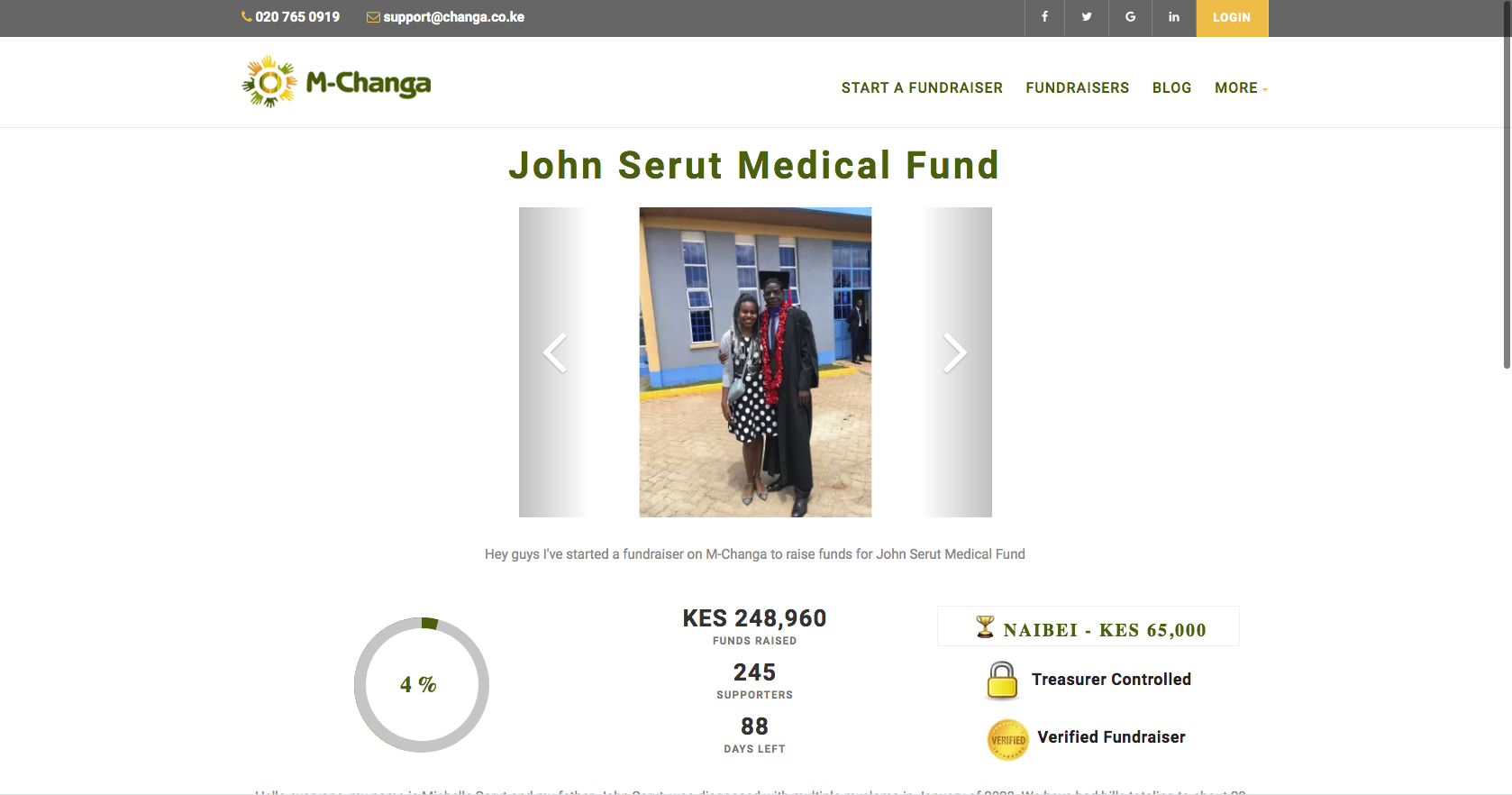The height and width of the screenshot is (795, 1512).
Task: Open the Twitter icon in top bar
Action: [x=1087, y=17]
